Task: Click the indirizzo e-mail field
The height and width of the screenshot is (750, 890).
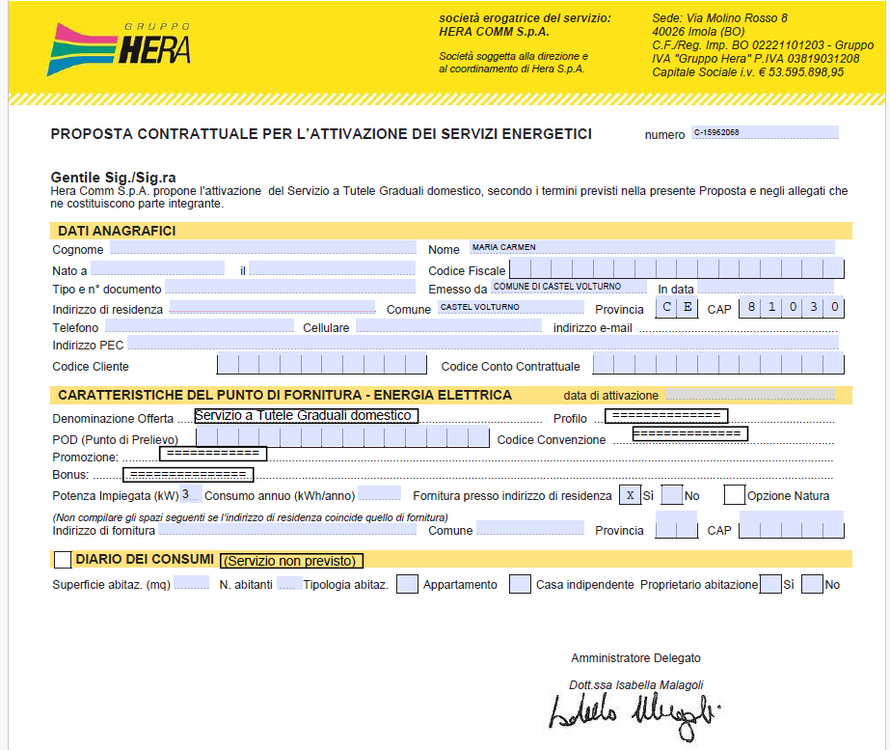Action: (x=738, y=326)
